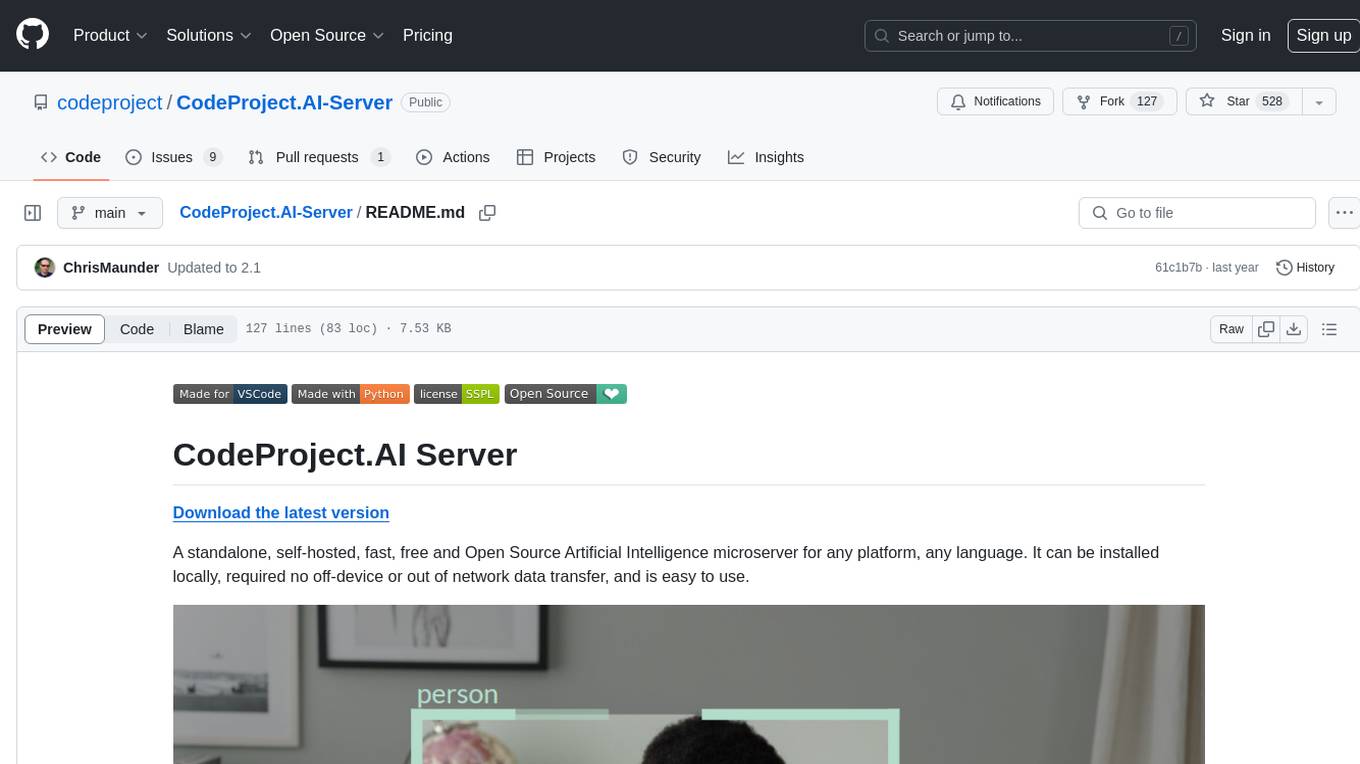
Task: Open Download the latest version link
Action: (281, 512)
